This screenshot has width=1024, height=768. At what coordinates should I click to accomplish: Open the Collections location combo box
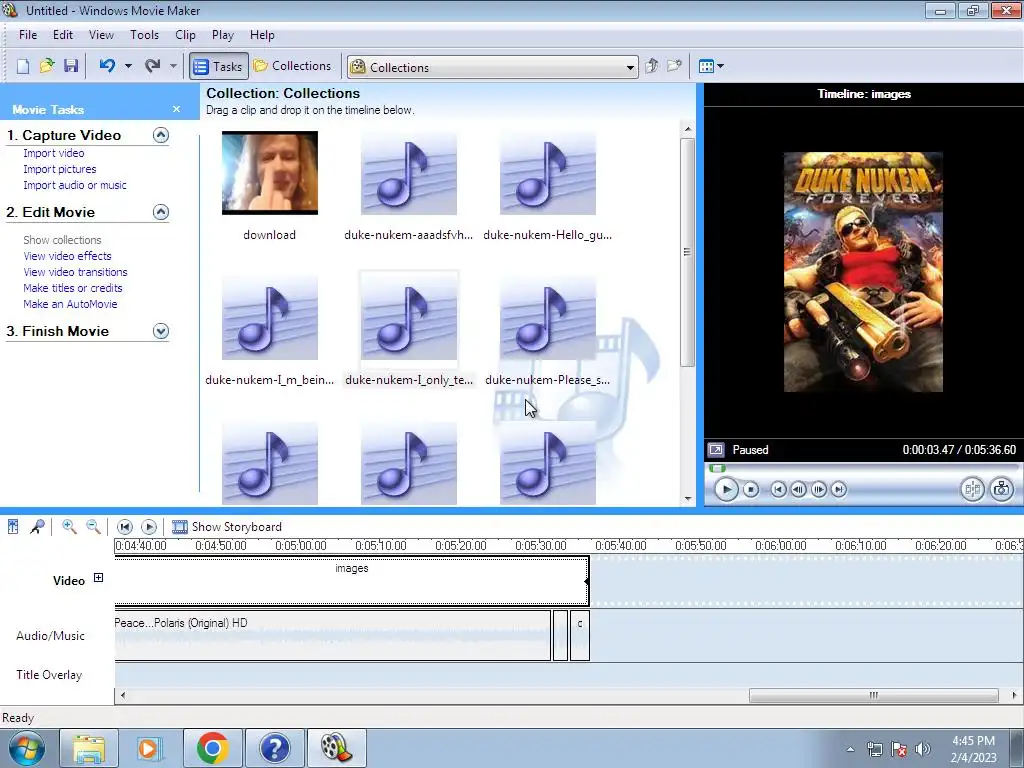492,67
